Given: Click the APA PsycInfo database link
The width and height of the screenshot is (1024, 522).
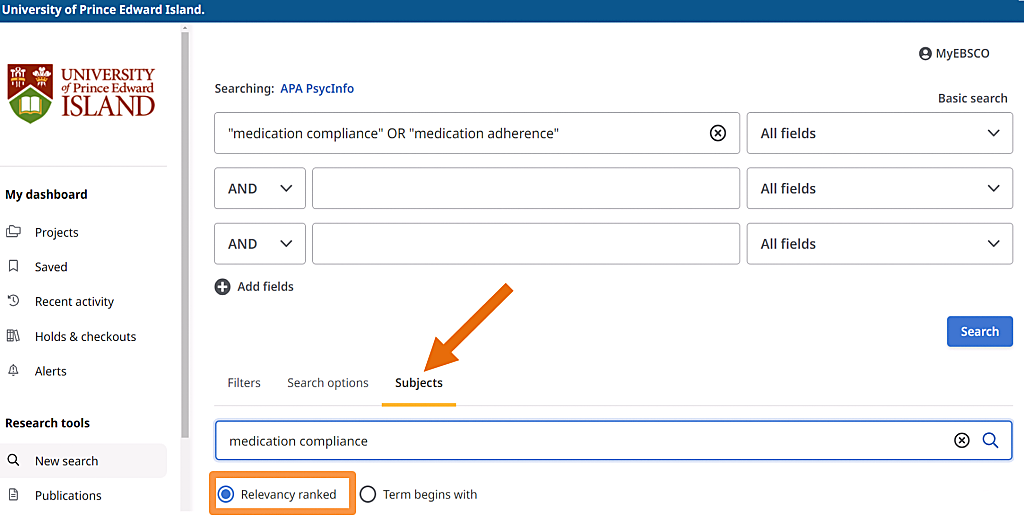Looking at the screenshot, I should [x=316, y=88].
